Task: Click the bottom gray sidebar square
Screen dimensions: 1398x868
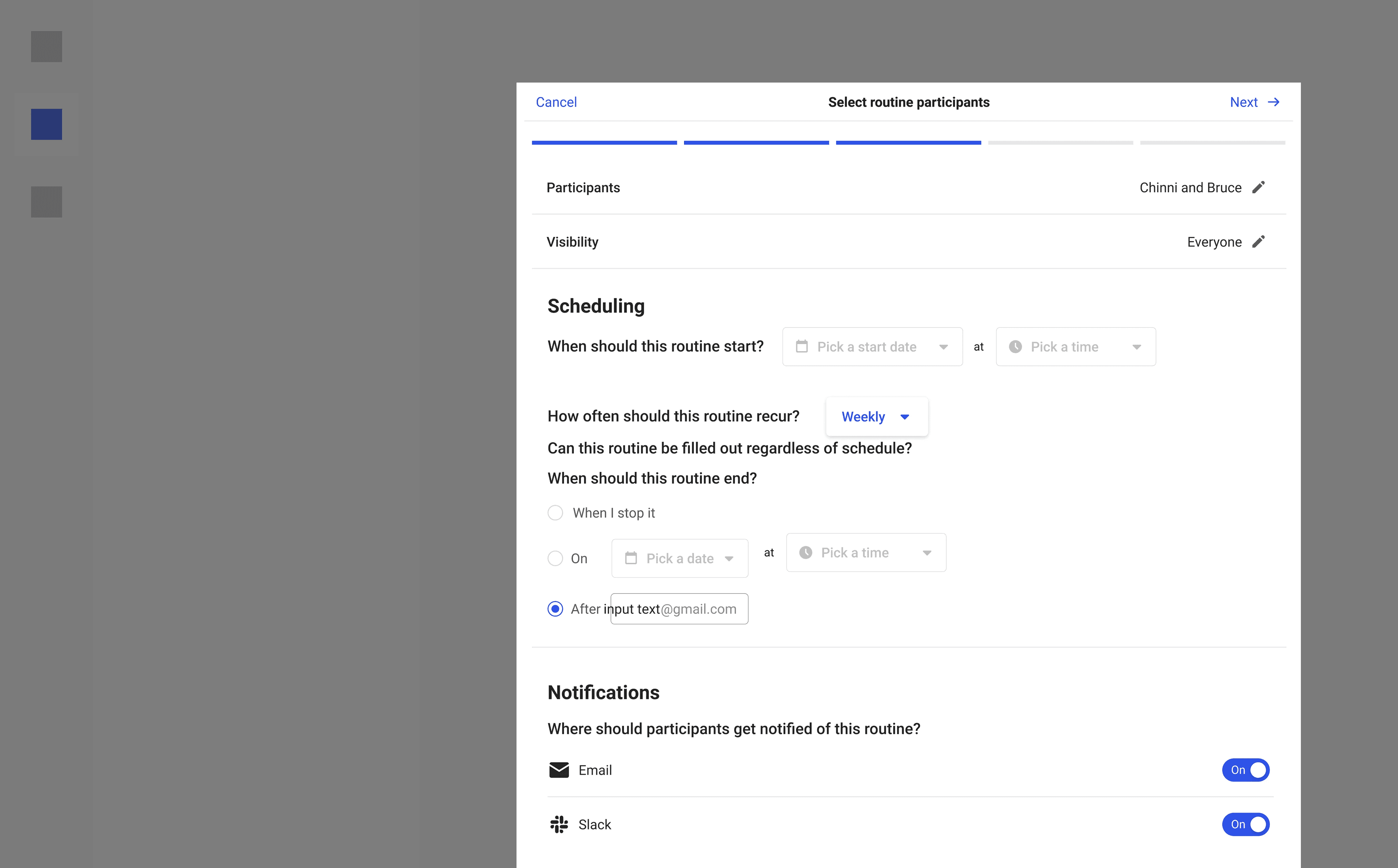Action: pyautogui.click(x=47, y=201)
